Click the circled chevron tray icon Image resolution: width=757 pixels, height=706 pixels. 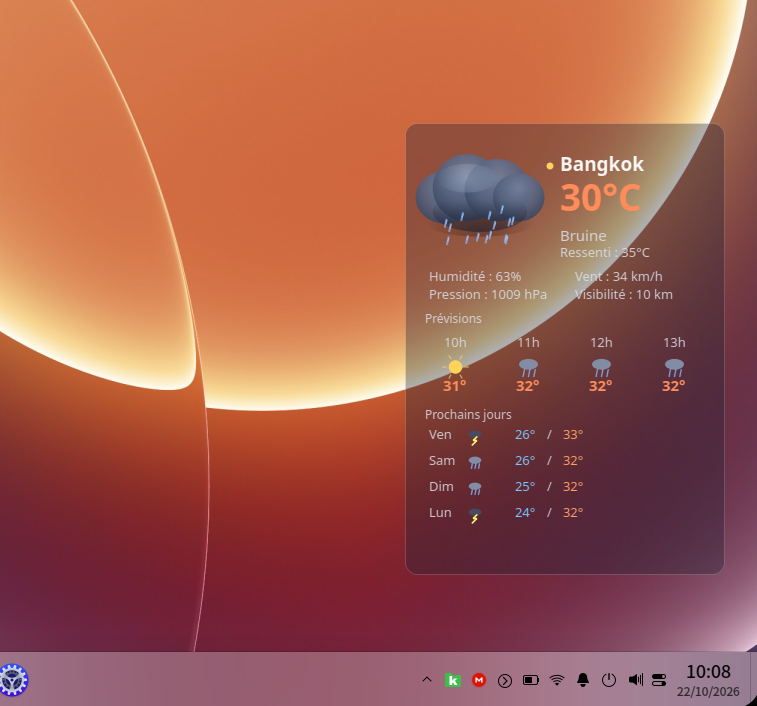point(505,681)
